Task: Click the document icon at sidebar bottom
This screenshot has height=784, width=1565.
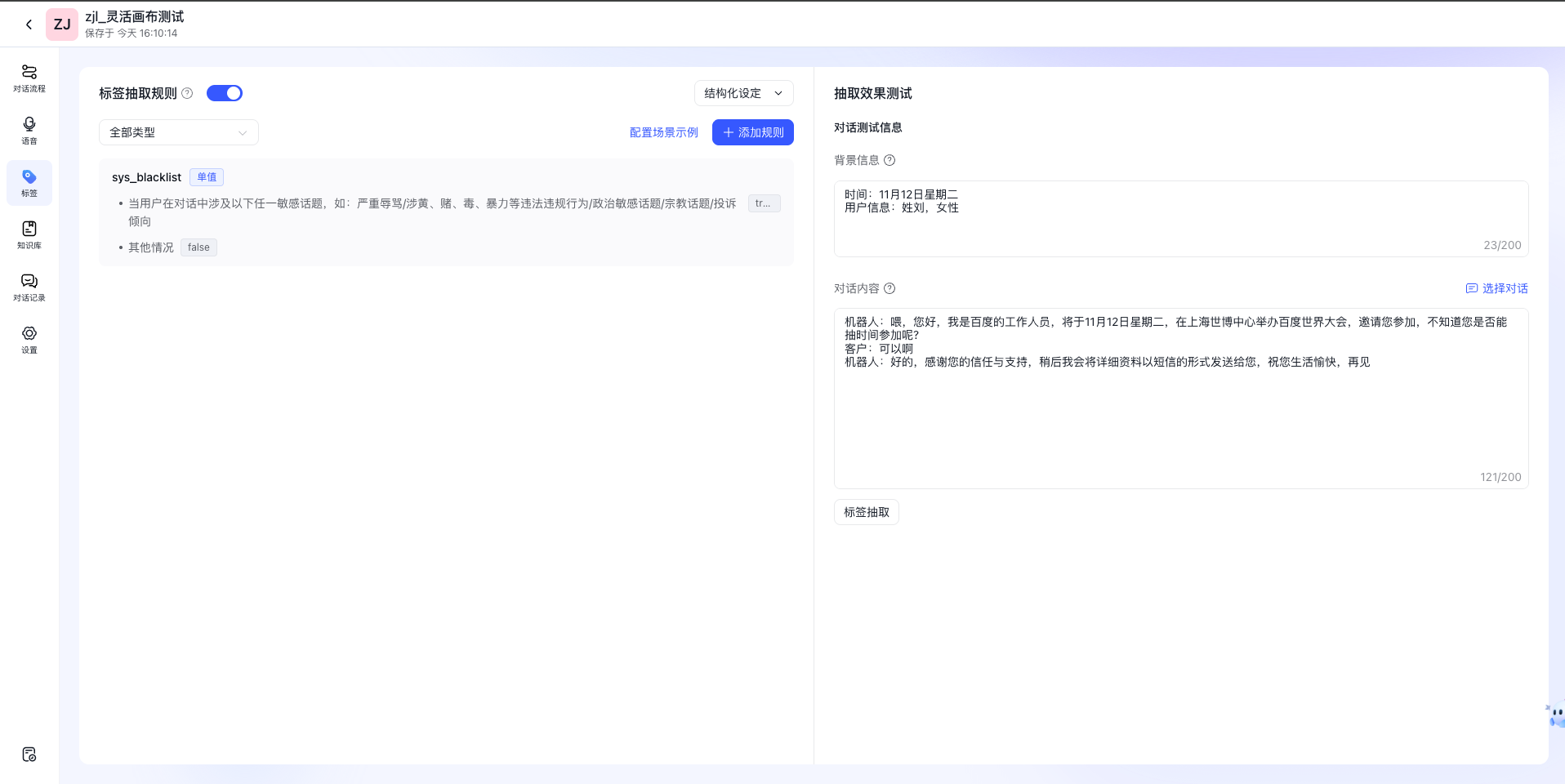Action: pos(29,754)
